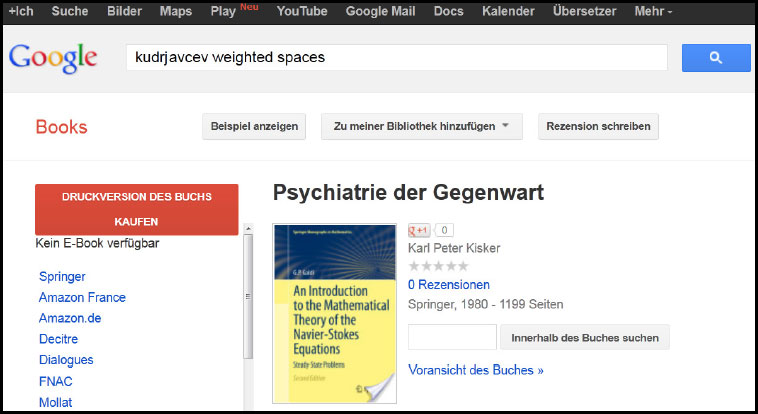Click the Rezension schreiben button
758x414 pixels.
598,126
